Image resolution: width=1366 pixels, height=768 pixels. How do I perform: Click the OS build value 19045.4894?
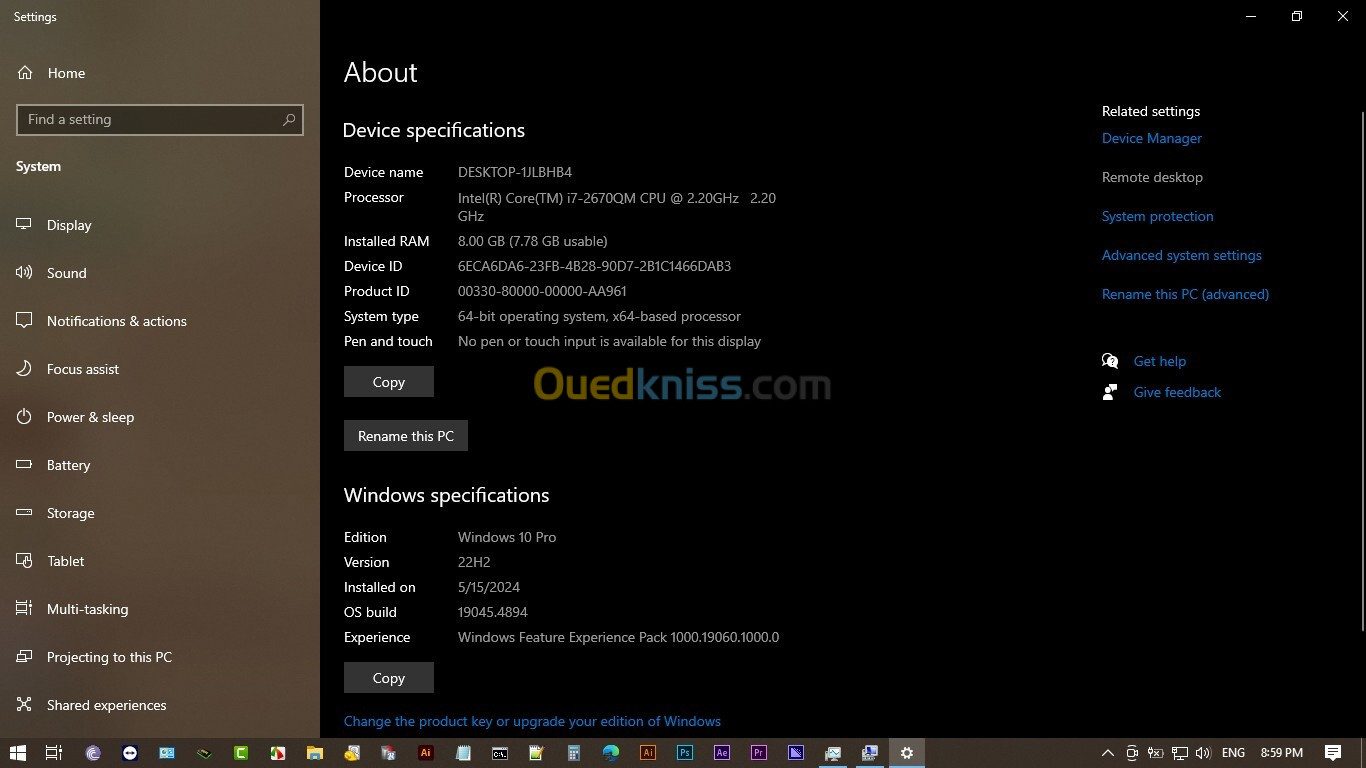pos(492,612)
